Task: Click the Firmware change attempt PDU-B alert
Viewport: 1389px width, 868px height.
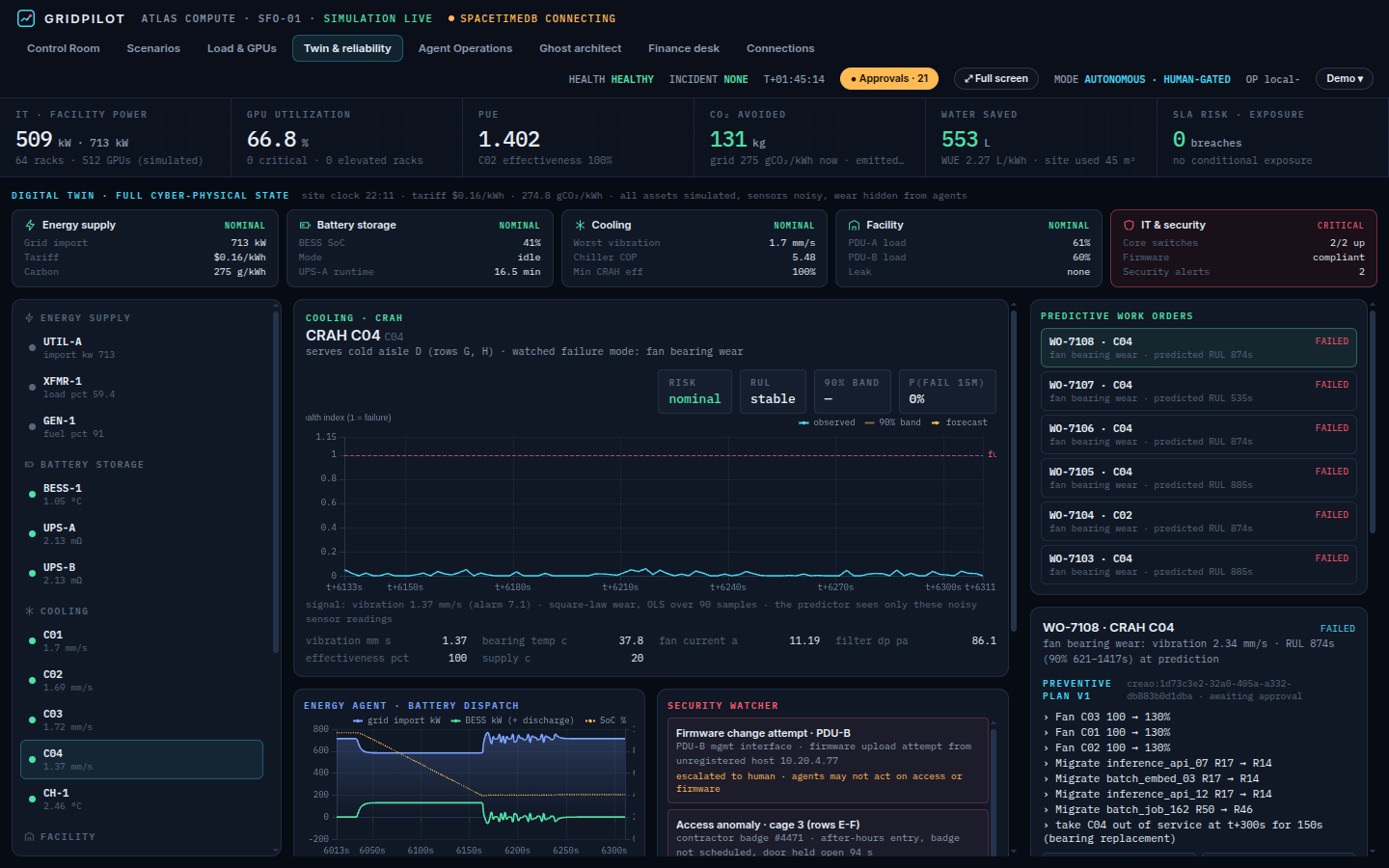Action: pos(827,760)
